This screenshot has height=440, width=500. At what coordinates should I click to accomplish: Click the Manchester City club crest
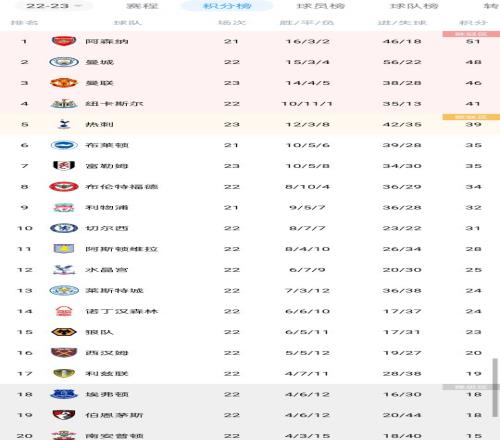tap(64, 62)
